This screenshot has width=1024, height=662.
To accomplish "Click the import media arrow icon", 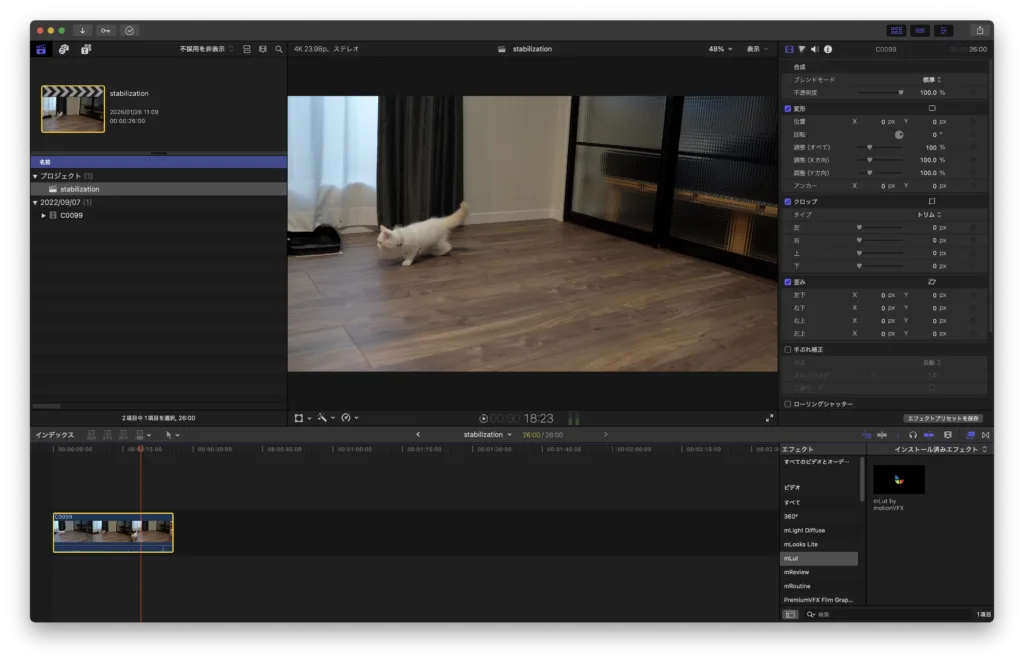I will tap(82, 30).
